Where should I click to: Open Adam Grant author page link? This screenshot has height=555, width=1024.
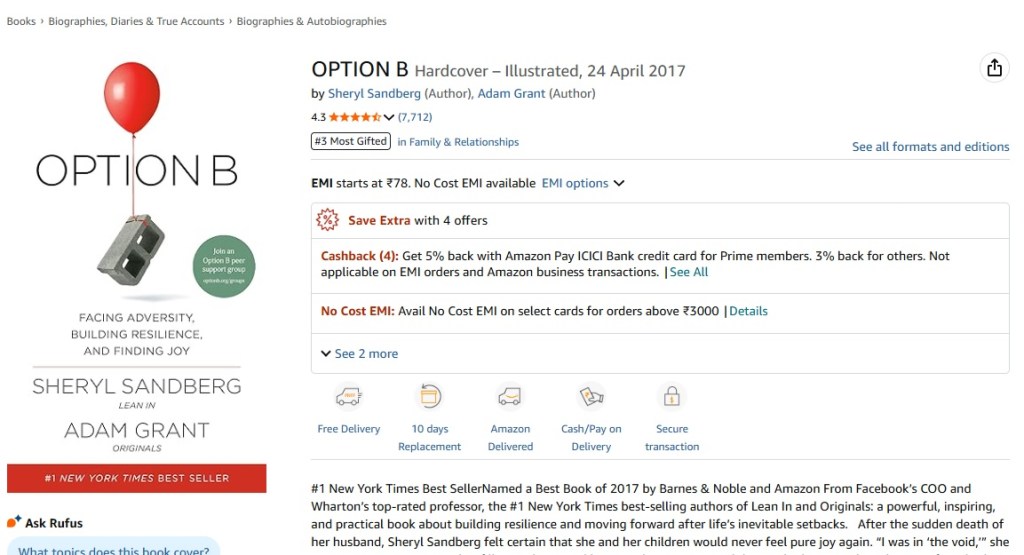510,94
